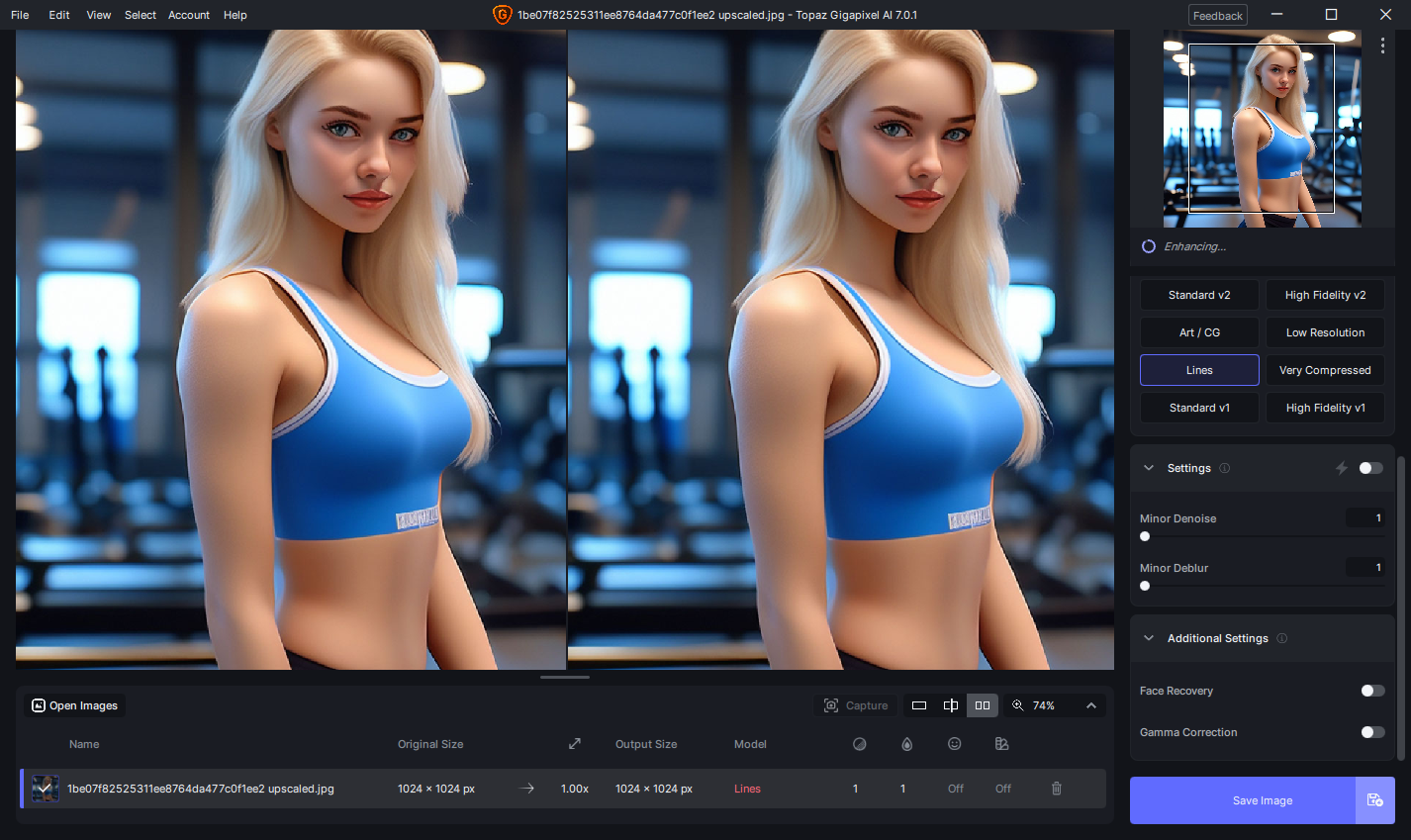This screenshot has width=1411, height=840.
Task: Click the Settings info icon
Action: pyautogui.click(x=1225, y=468)
